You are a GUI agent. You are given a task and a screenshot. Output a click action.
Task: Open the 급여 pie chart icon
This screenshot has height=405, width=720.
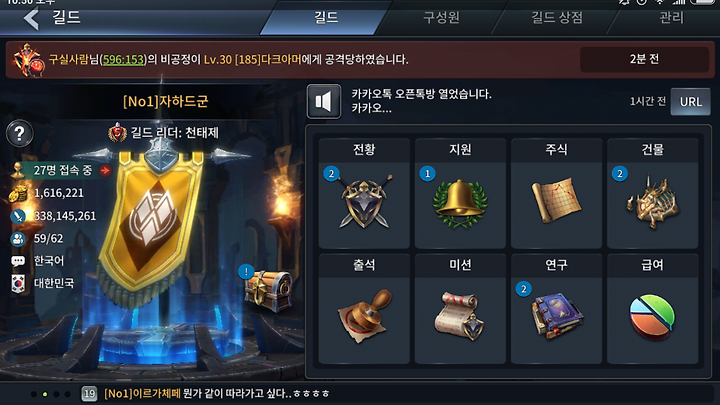[652, 317]
